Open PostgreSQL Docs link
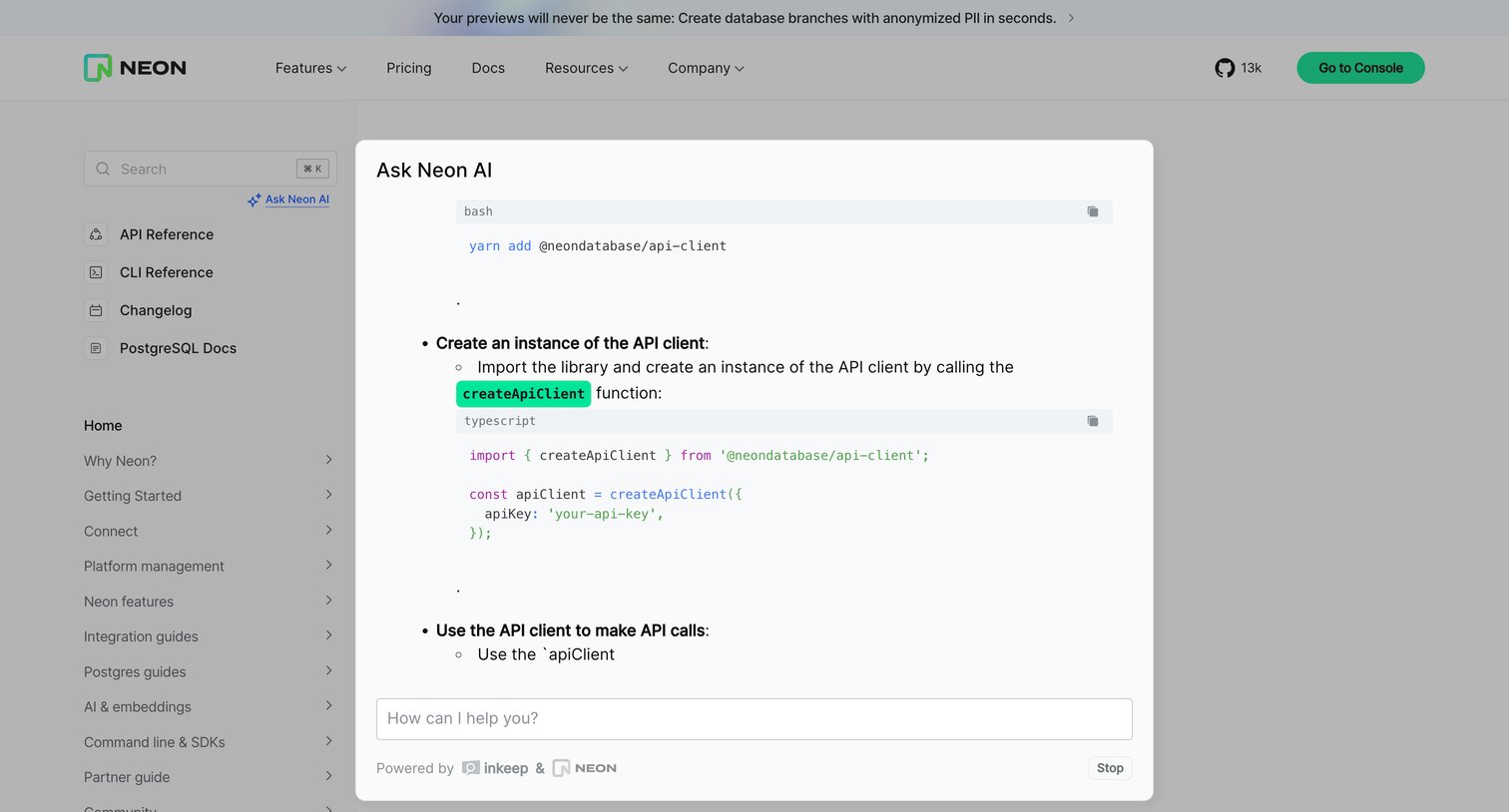Viewport: 1509px width, 812px height. pyautogui.click(x=178, y=348)
